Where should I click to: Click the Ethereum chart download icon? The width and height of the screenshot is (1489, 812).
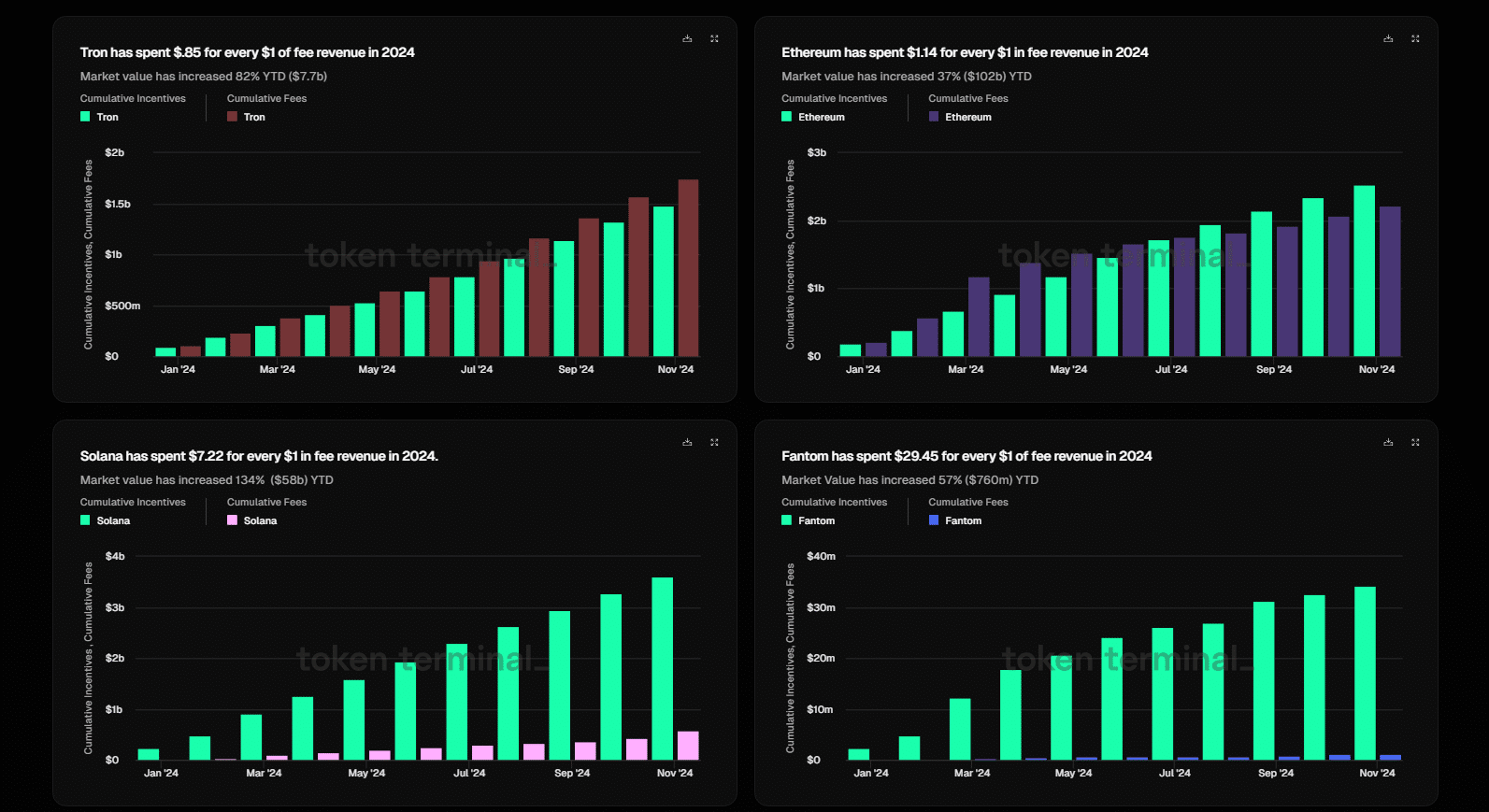point(1388,38)
